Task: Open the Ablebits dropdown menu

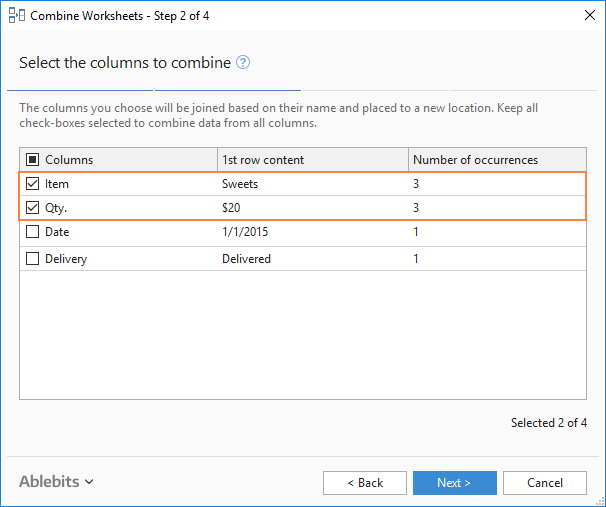Action: point(56,482)
